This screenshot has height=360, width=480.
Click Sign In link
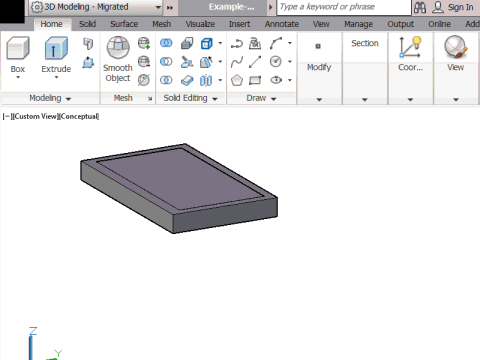tap(460, 7)
